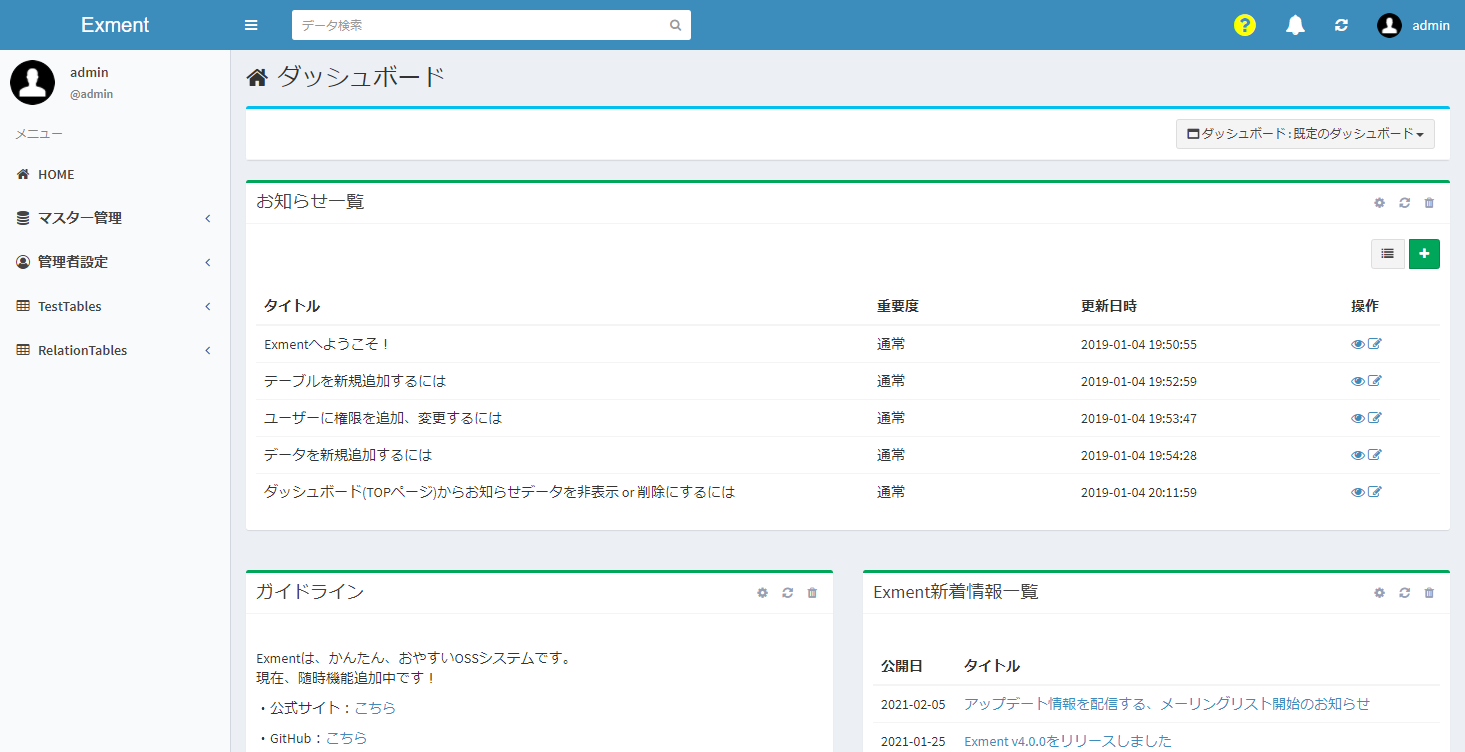Open the ダッシュボード selector dropdown
1465x752 pixels.
click(1305, 133)
